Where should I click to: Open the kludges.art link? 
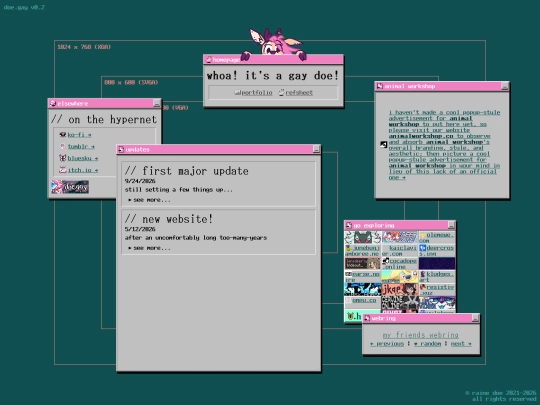437,277
